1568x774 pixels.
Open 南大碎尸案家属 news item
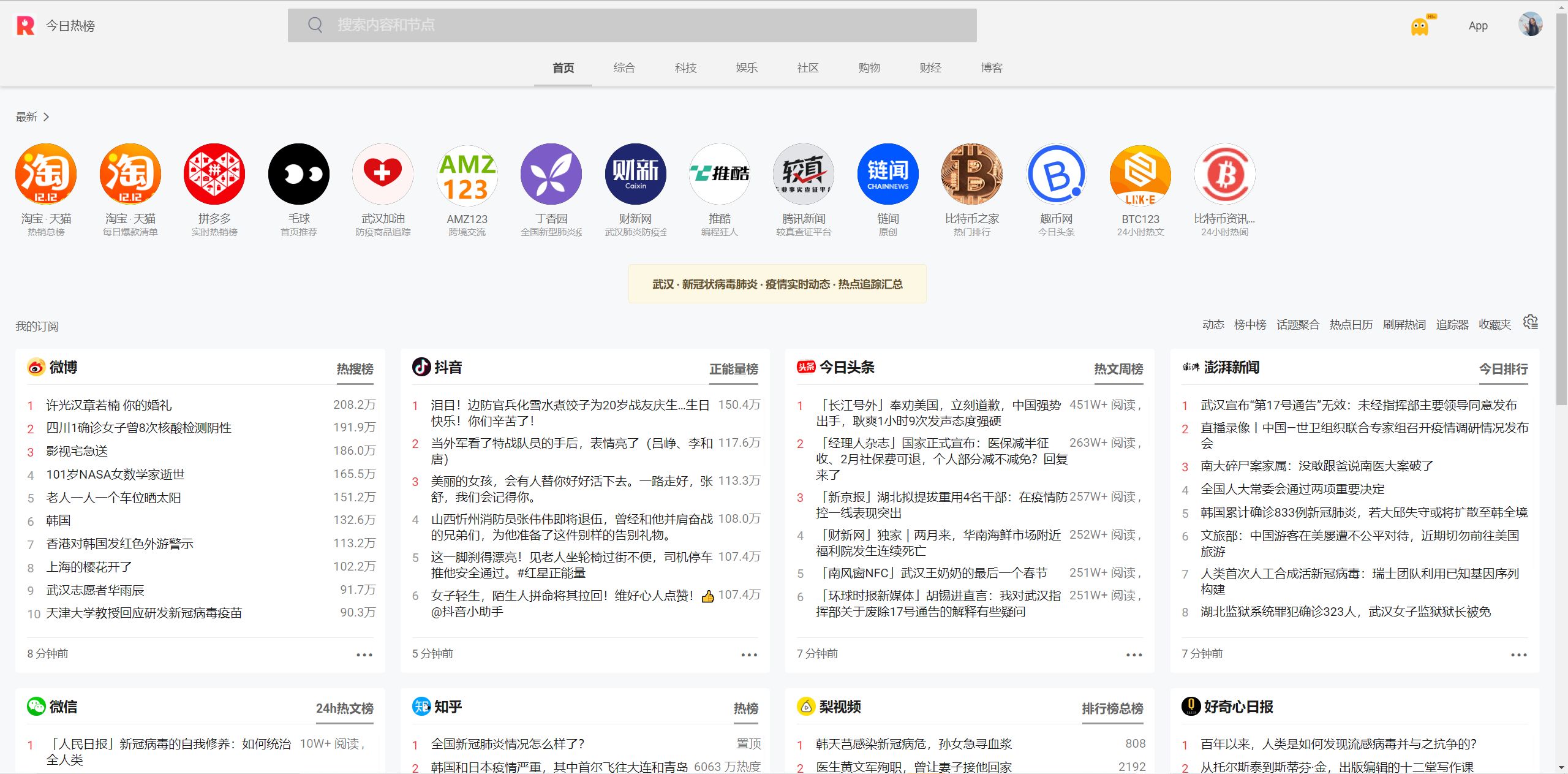[1317, 466]
